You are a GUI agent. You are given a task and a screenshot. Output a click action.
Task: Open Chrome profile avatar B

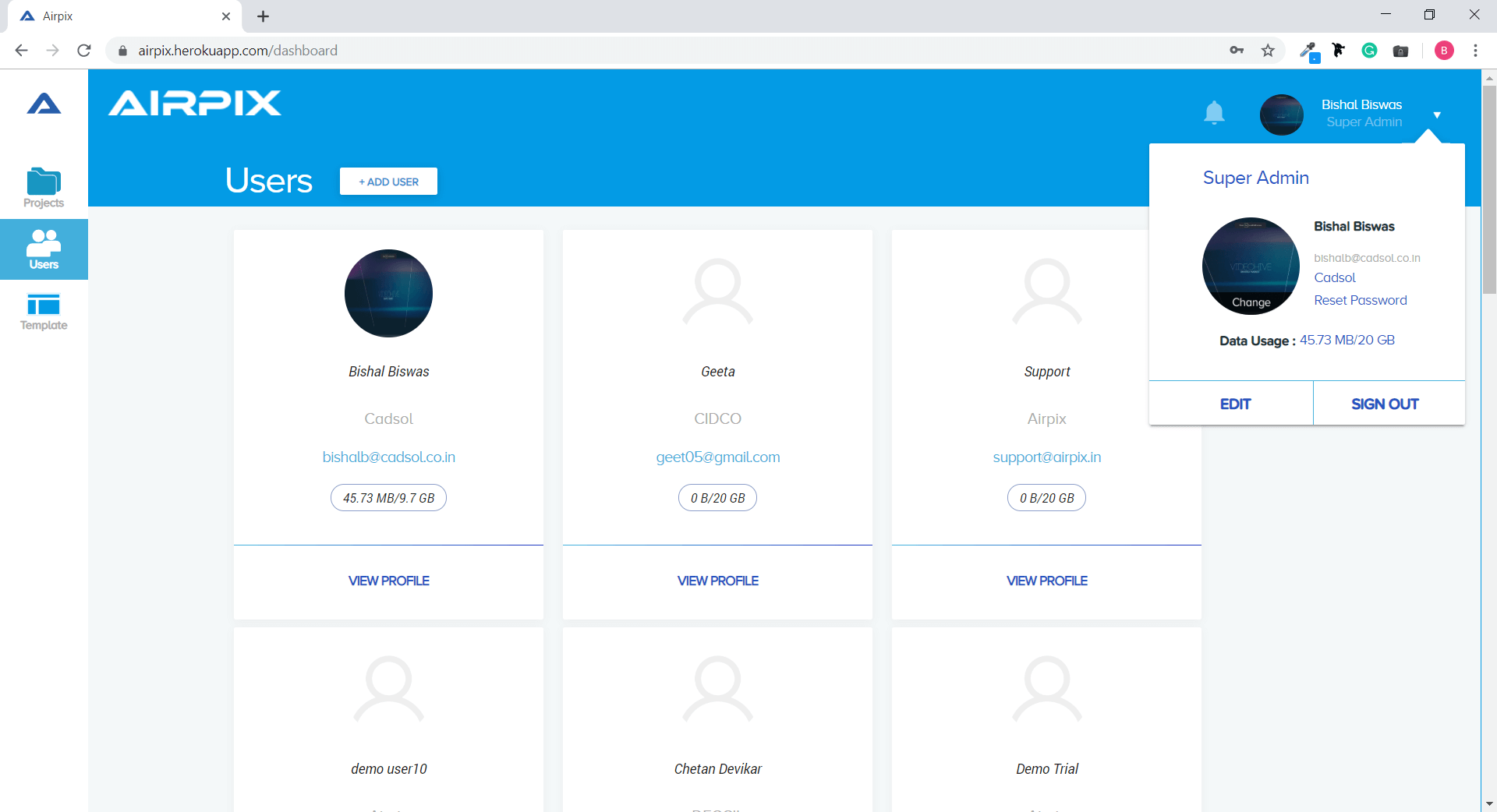1444,51
